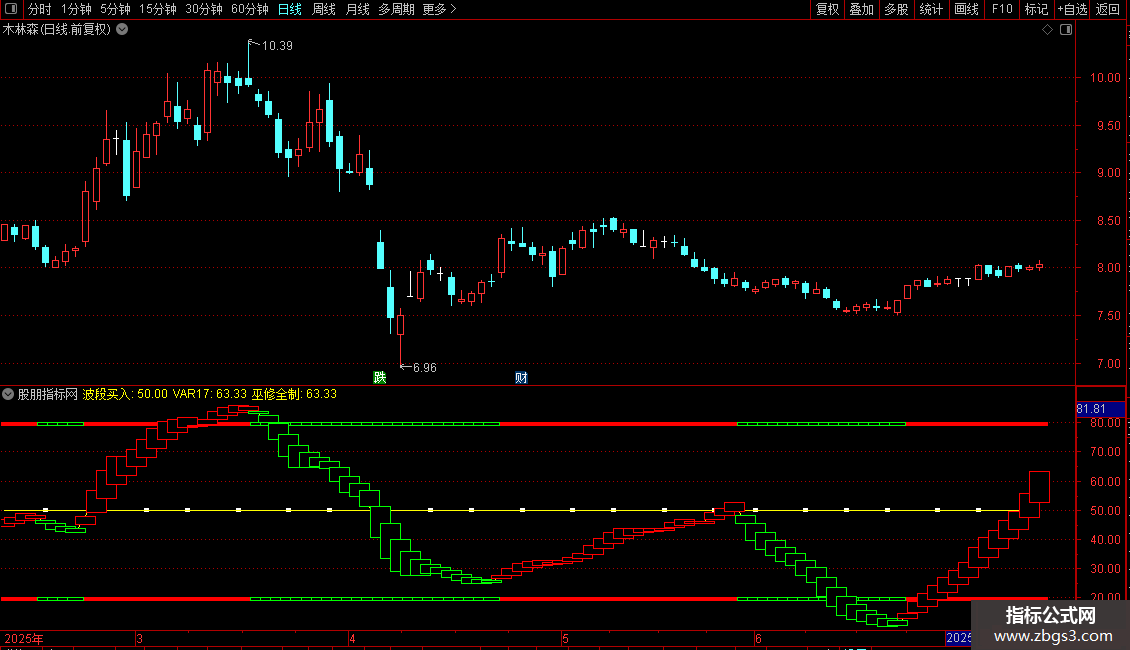Click the month 5 label on time axis

pos(565,638)
